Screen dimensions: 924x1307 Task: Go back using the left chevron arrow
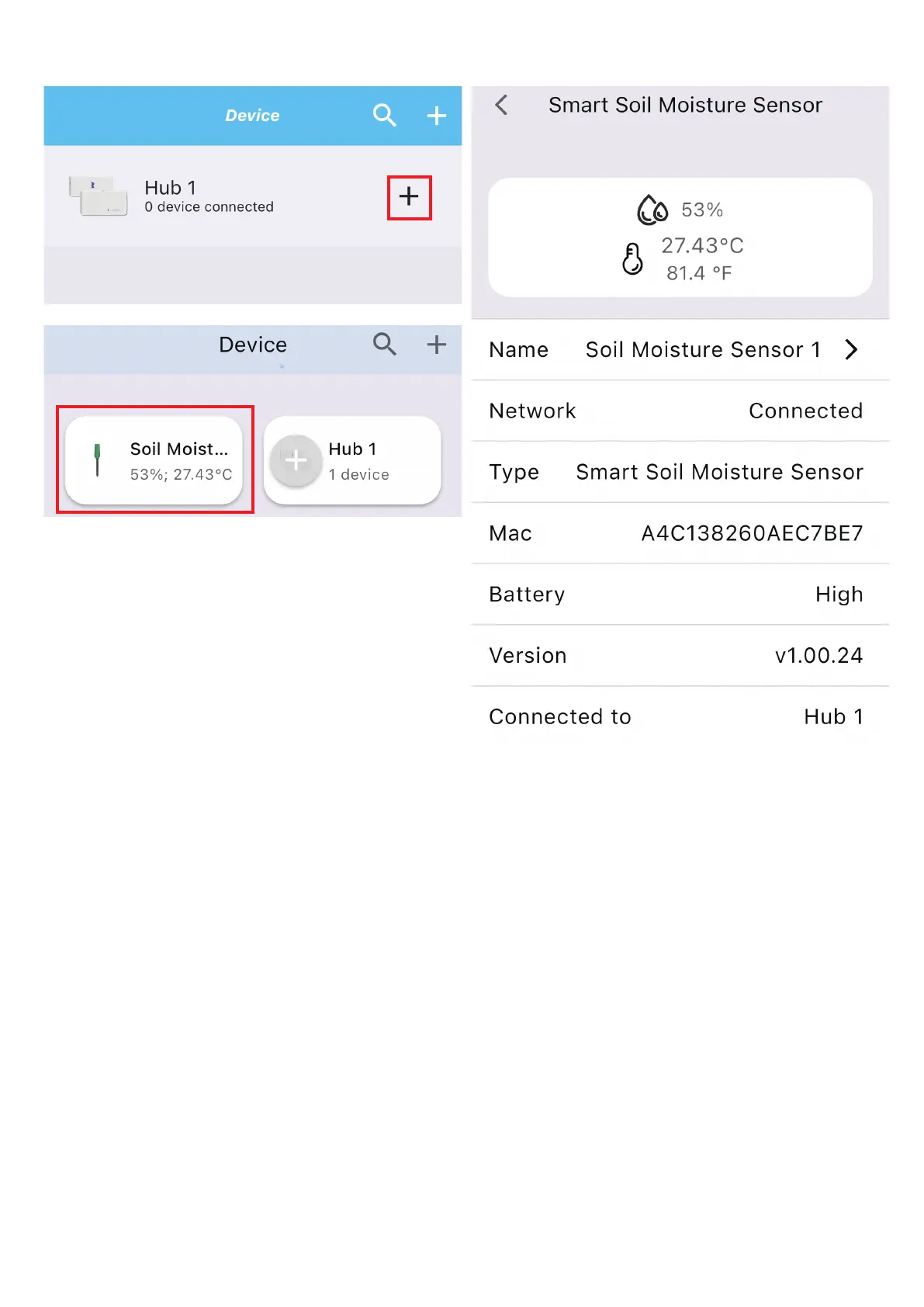click(x=502, y=106)
